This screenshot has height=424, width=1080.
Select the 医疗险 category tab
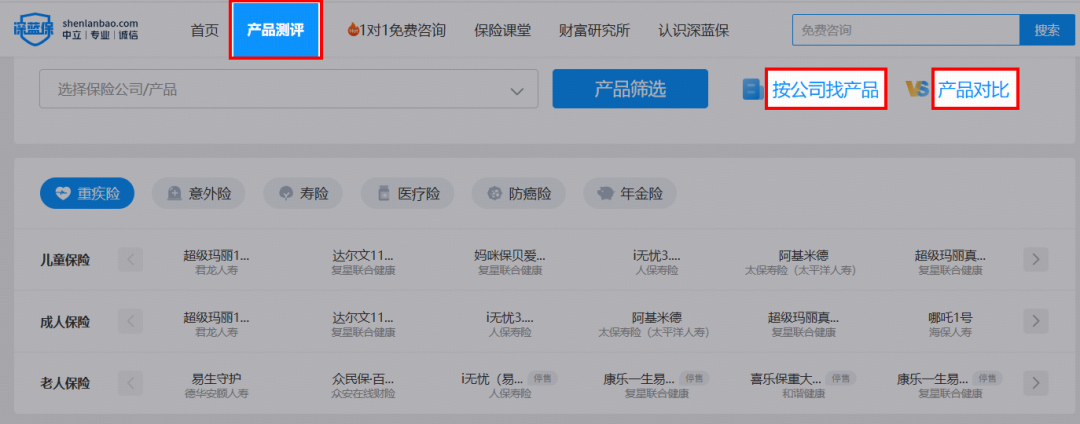click(407, 194)
